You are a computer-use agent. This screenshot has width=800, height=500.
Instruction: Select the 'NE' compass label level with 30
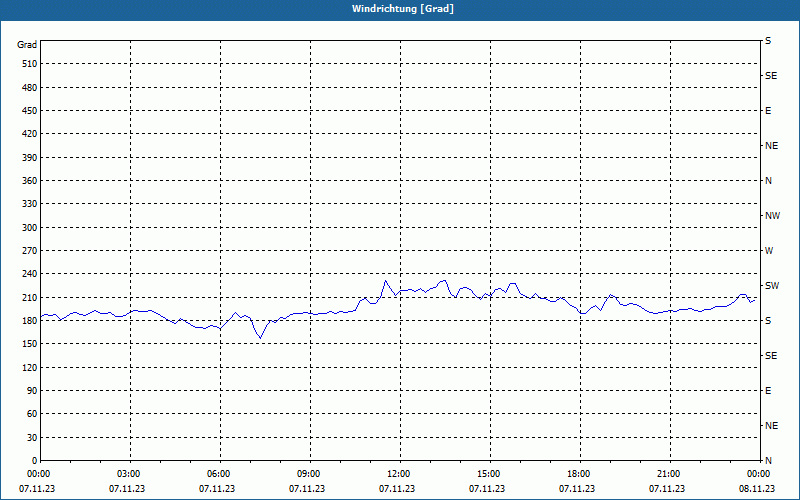771,426
